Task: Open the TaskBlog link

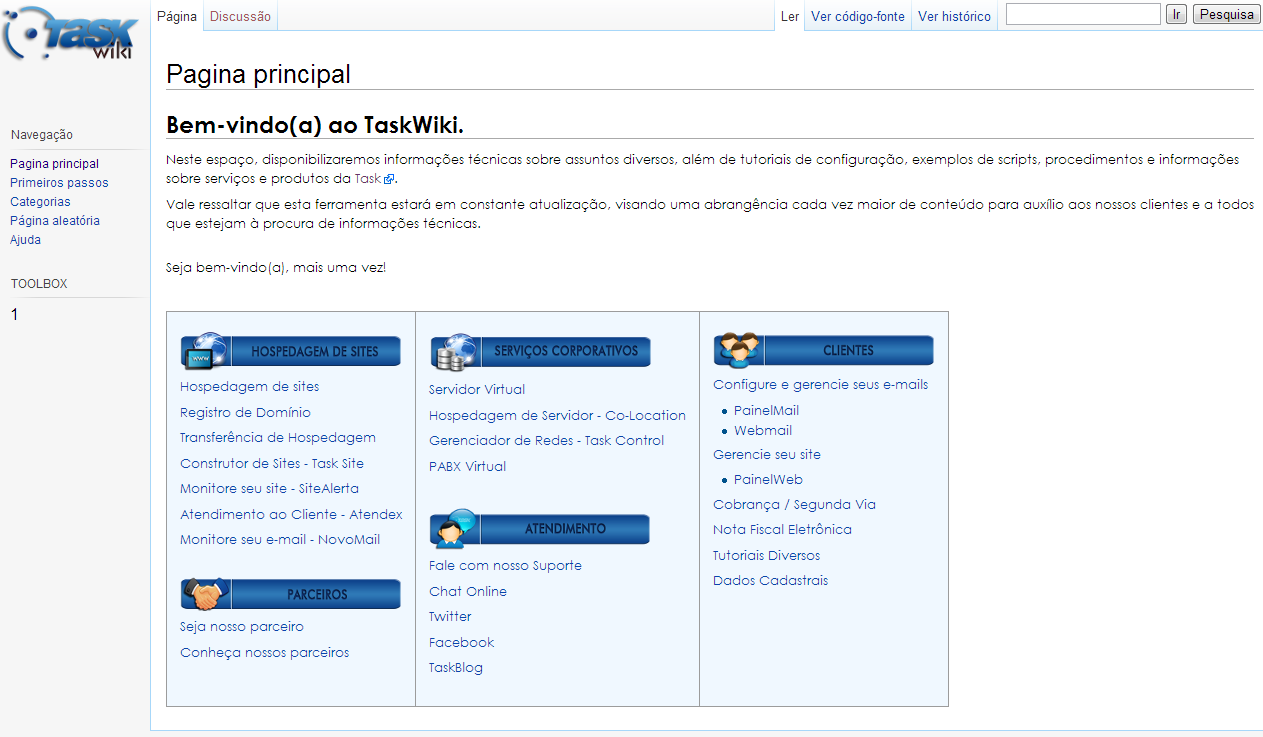Action: click(x=456, y=667)
